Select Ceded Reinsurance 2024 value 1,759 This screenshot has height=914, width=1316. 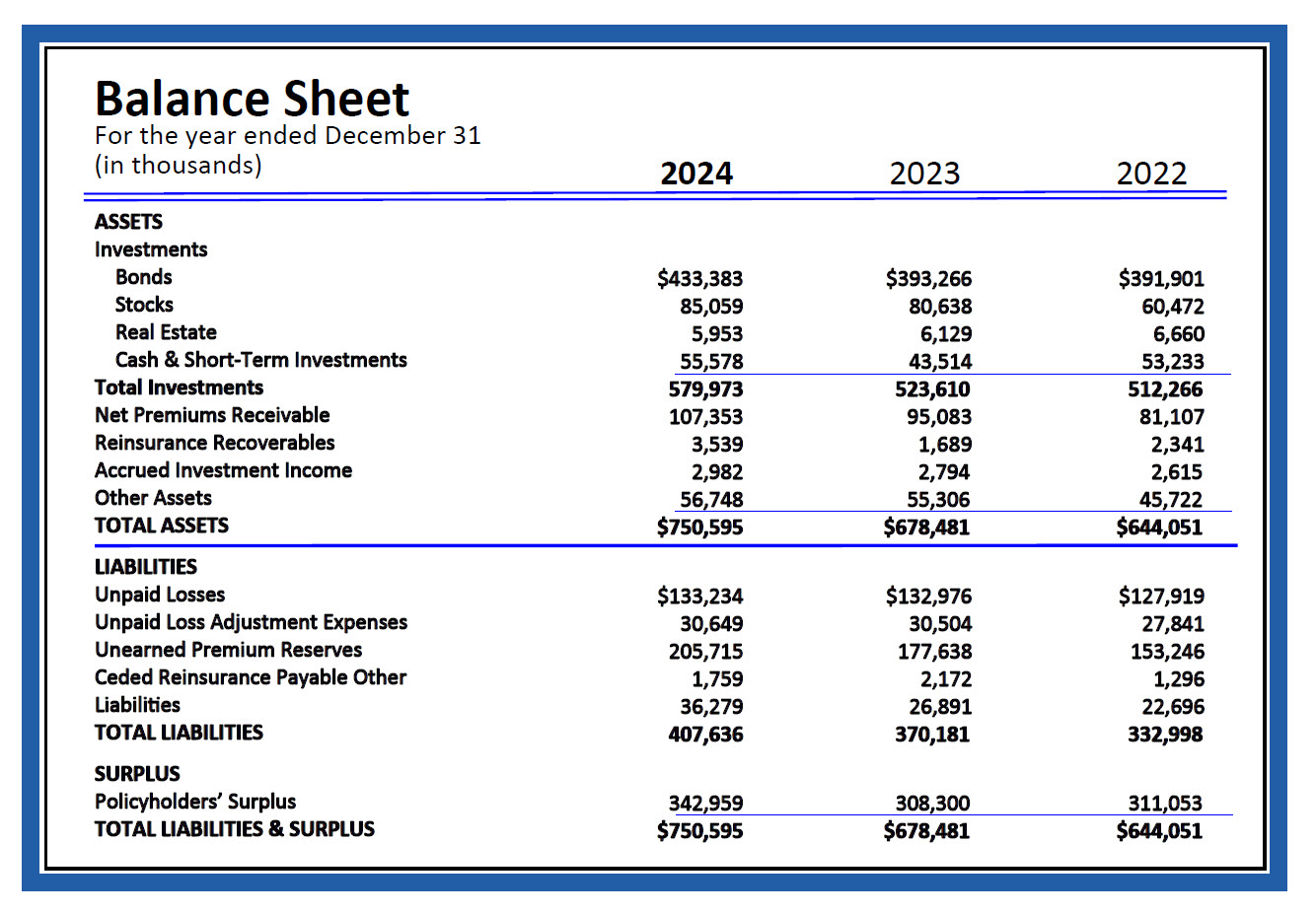[x=717, y=679]
